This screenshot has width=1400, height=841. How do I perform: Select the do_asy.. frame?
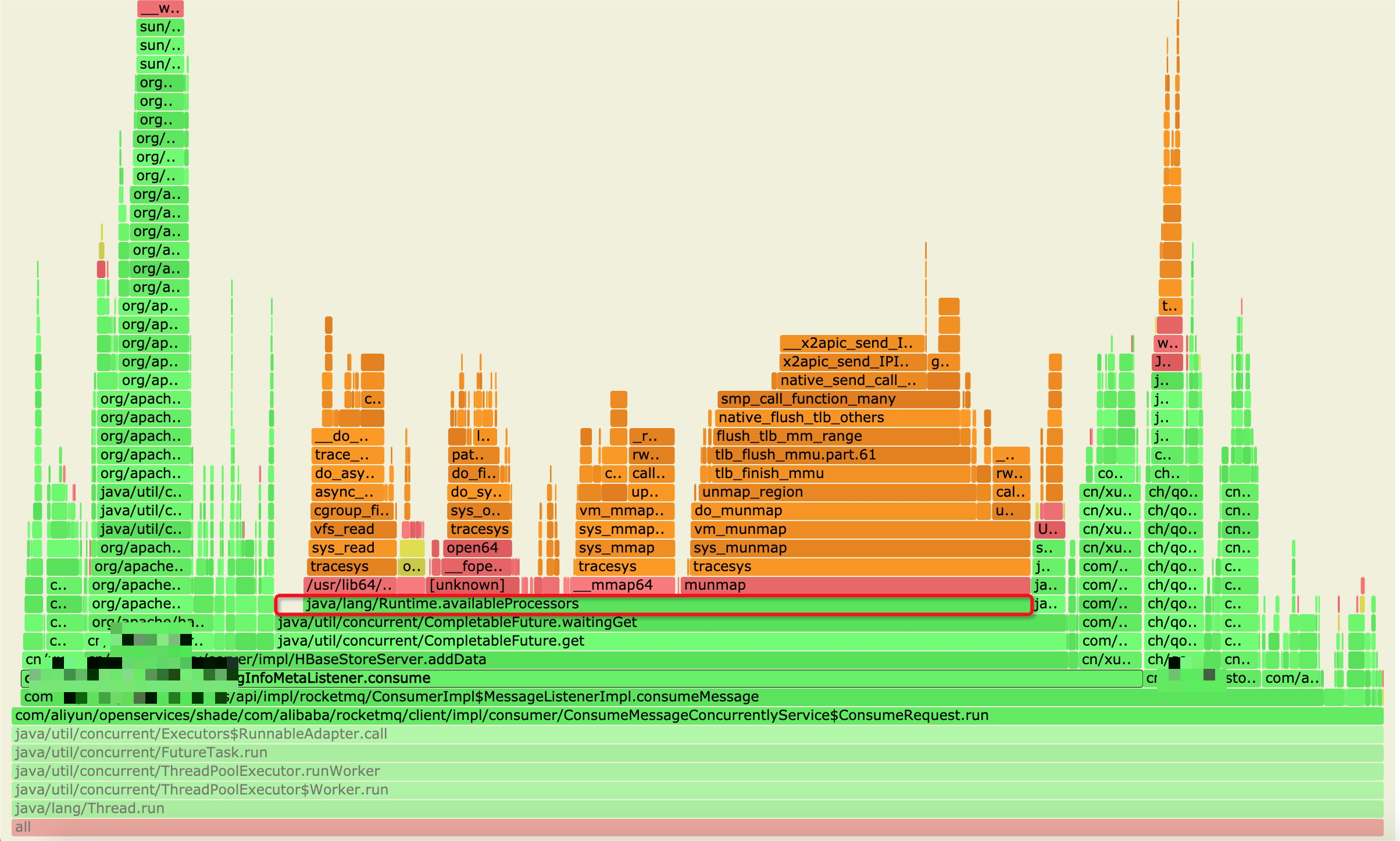348,473
